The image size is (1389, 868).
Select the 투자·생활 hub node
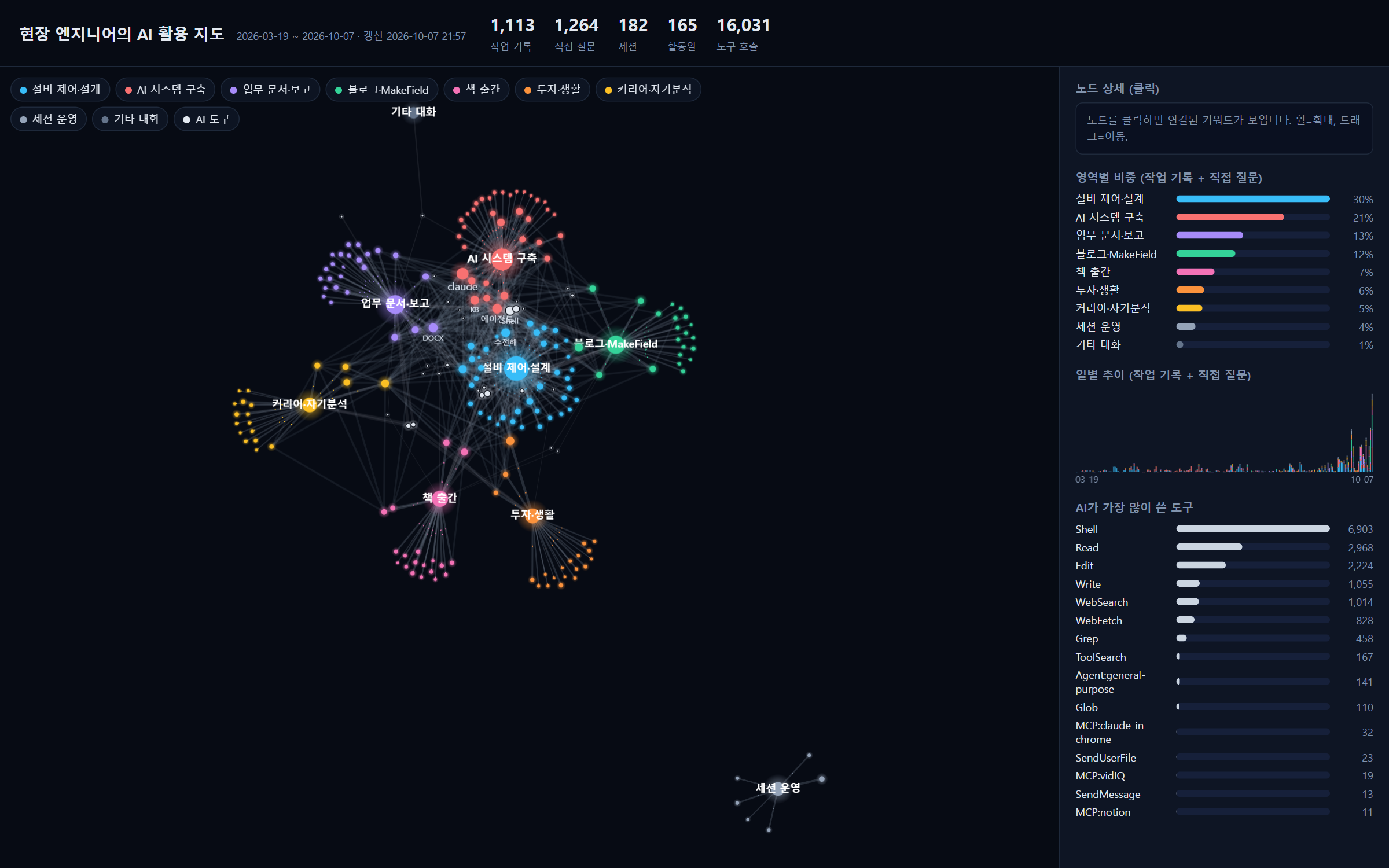point(532,514)
